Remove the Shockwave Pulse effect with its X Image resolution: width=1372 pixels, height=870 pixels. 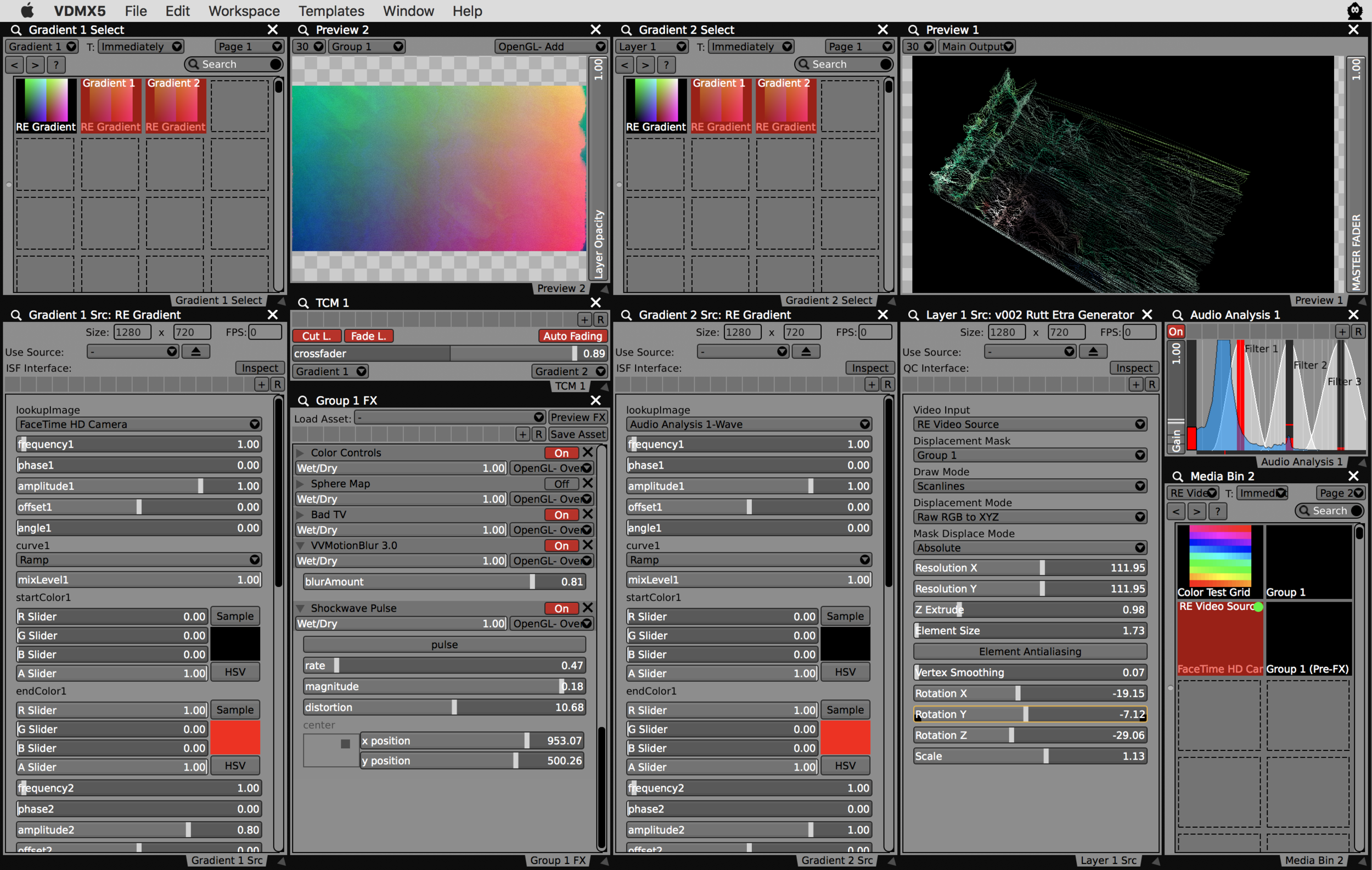[x=588, y=608]
